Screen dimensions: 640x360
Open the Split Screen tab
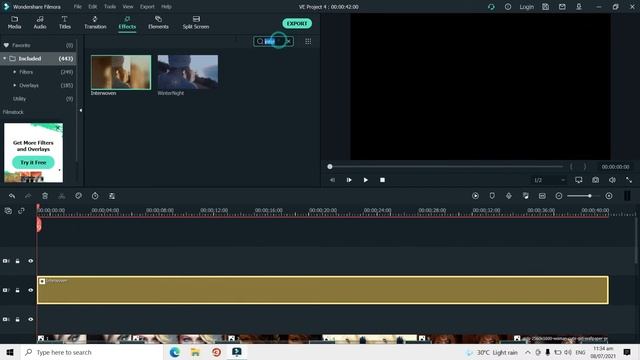click(x=196, y=22)
